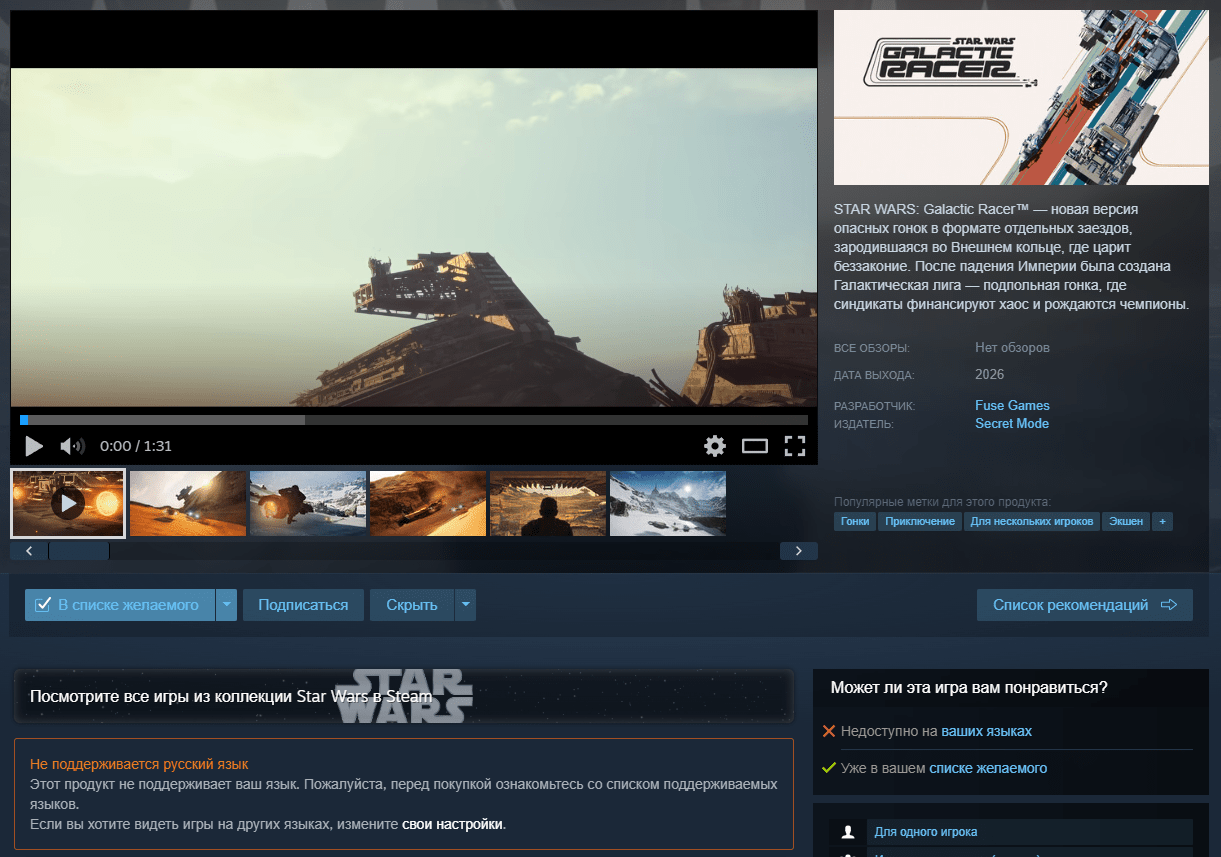This screenshot has width=1221, height=857.
Task: Expand the wishlist dropdown arrow
Action: [227, 605]
